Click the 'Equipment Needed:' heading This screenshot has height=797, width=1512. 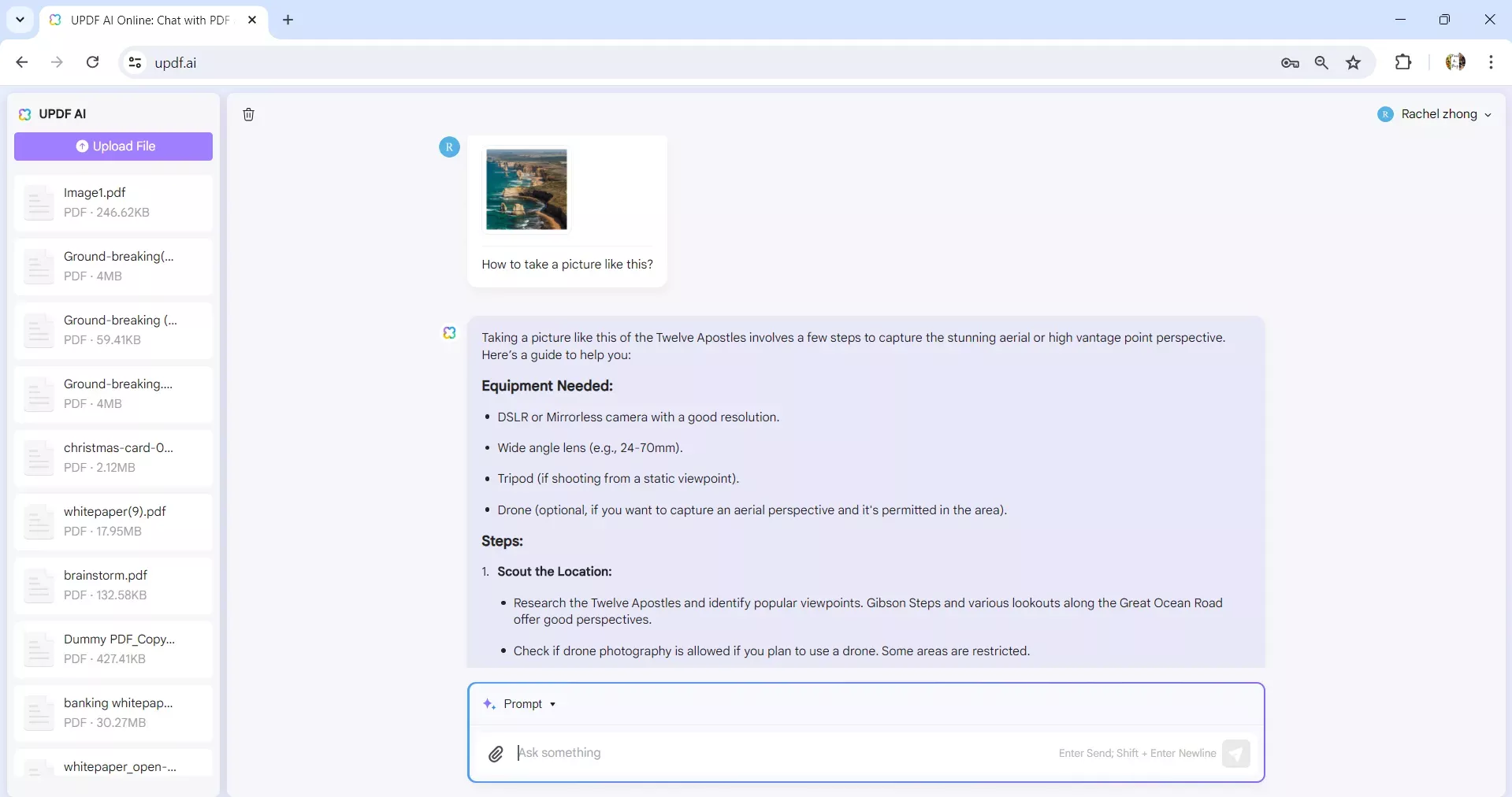[548, 386]
